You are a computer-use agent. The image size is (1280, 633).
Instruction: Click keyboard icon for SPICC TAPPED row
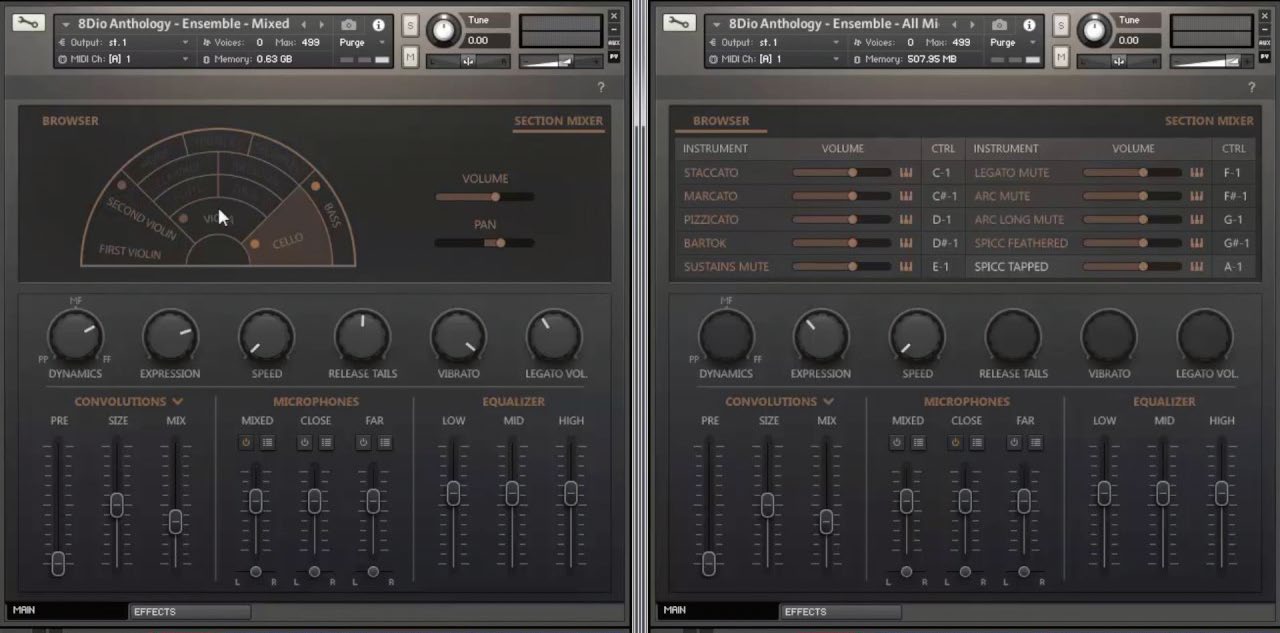pyautogui.click(x=1197, y=267)
